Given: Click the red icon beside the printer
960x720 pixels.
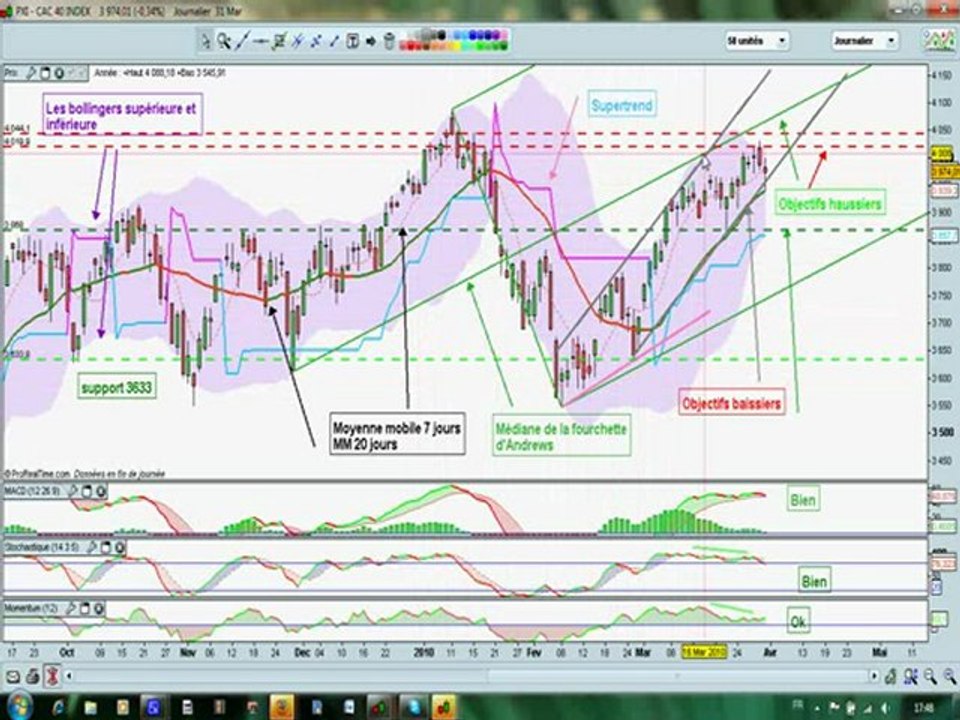Looking at the screenshot, I should pos(53,677).
